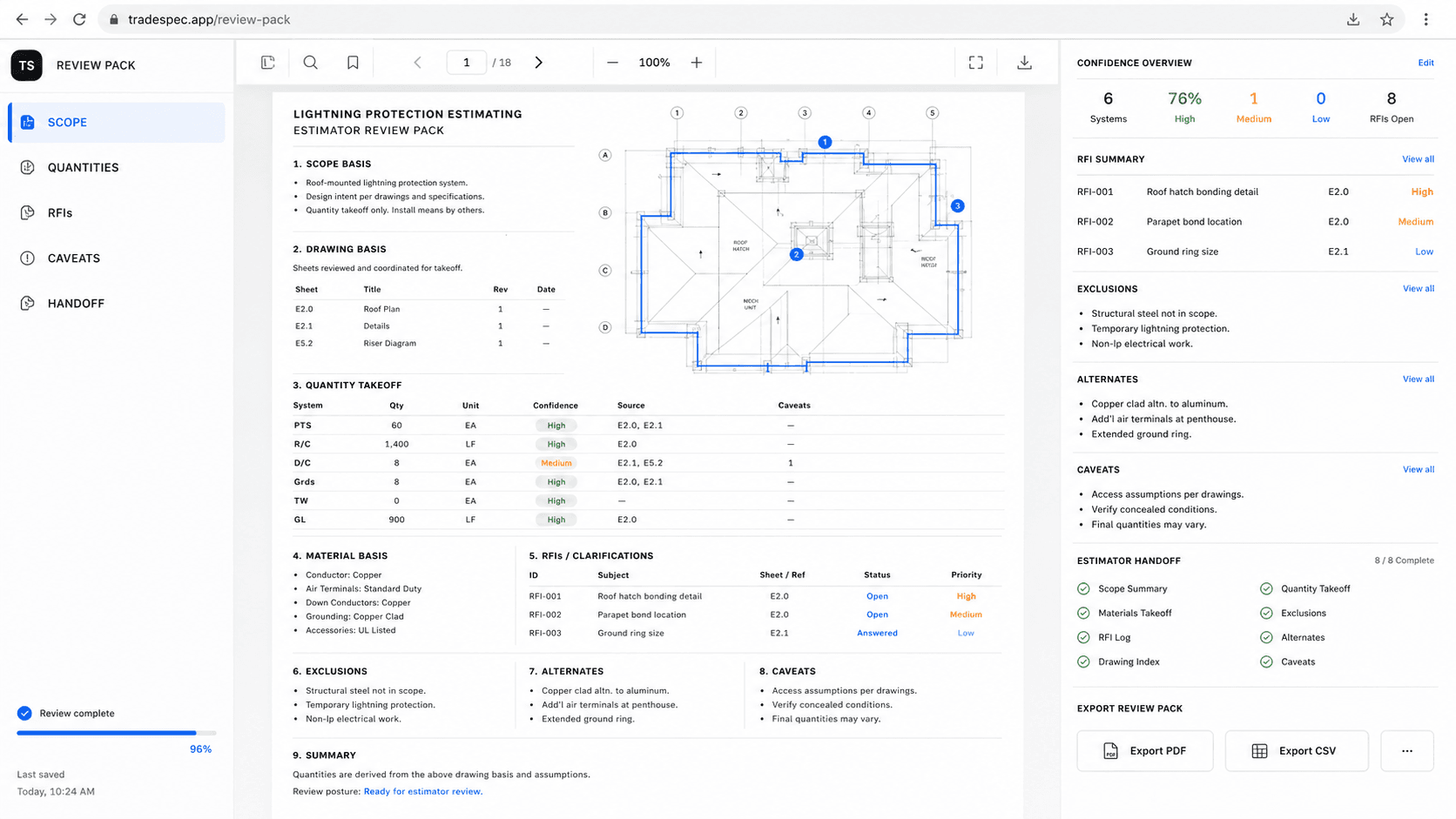Open browser downloads icon
1456x819 pixels.
(x=1353, y=19)
